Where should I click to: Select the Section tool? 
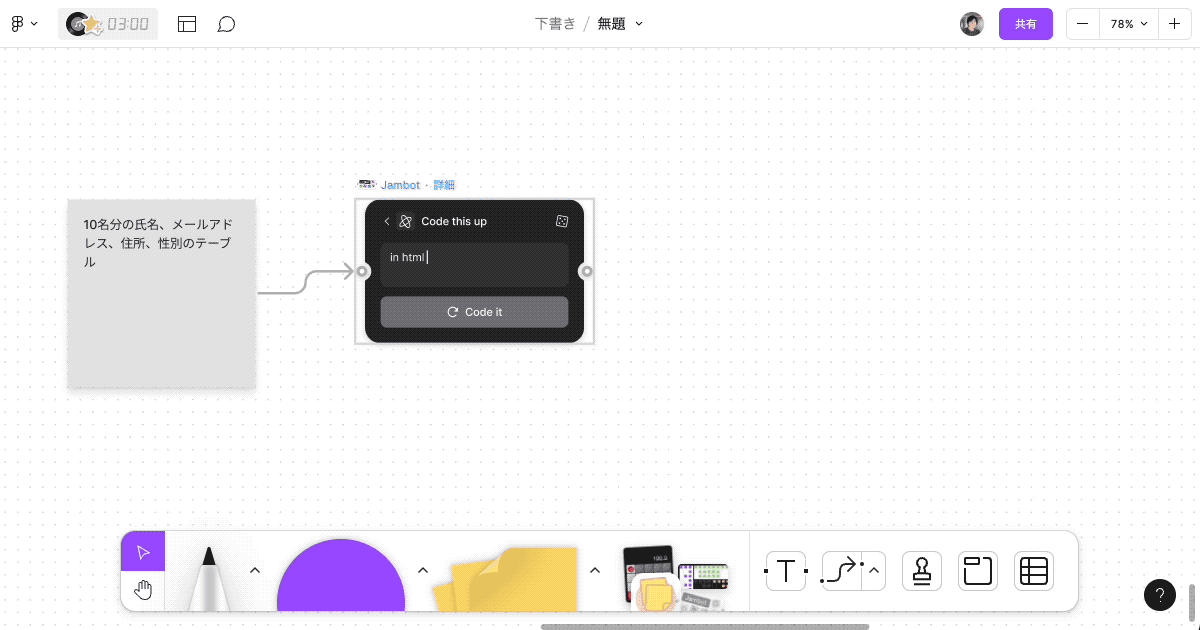(x=977, y=571)
